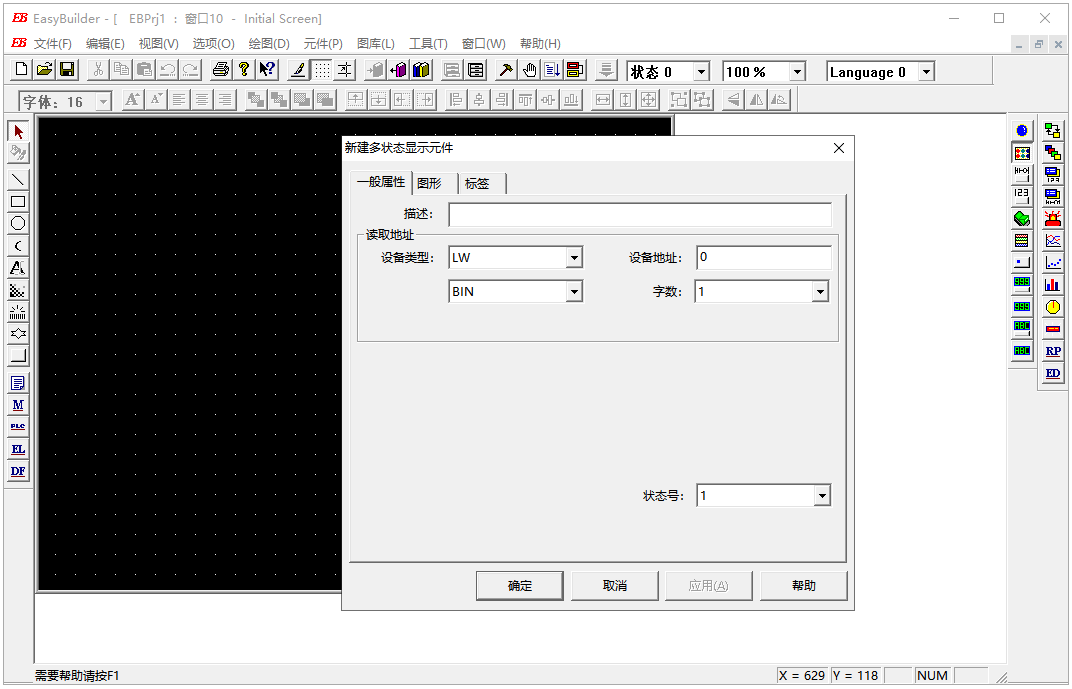Select the Meter display clock icon
This screenshot has height=689, width=1072.
(x=1053, y=307)
